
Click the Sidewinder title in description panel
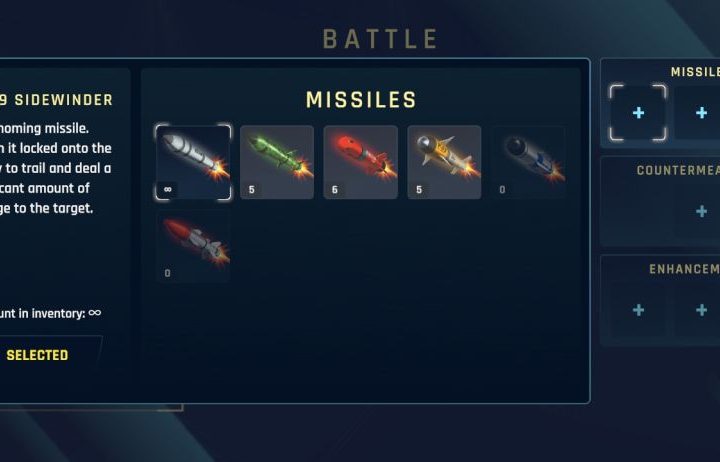(x=56, y=100)
